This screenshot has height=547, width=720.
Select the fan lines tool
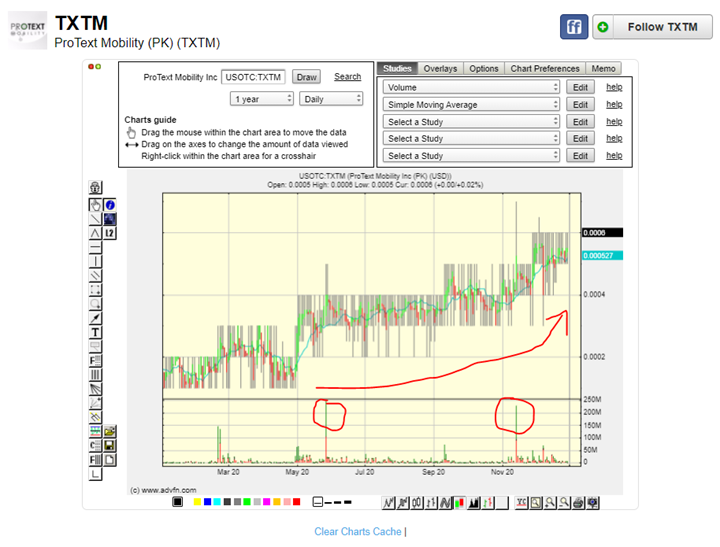[x=95, y=389]
